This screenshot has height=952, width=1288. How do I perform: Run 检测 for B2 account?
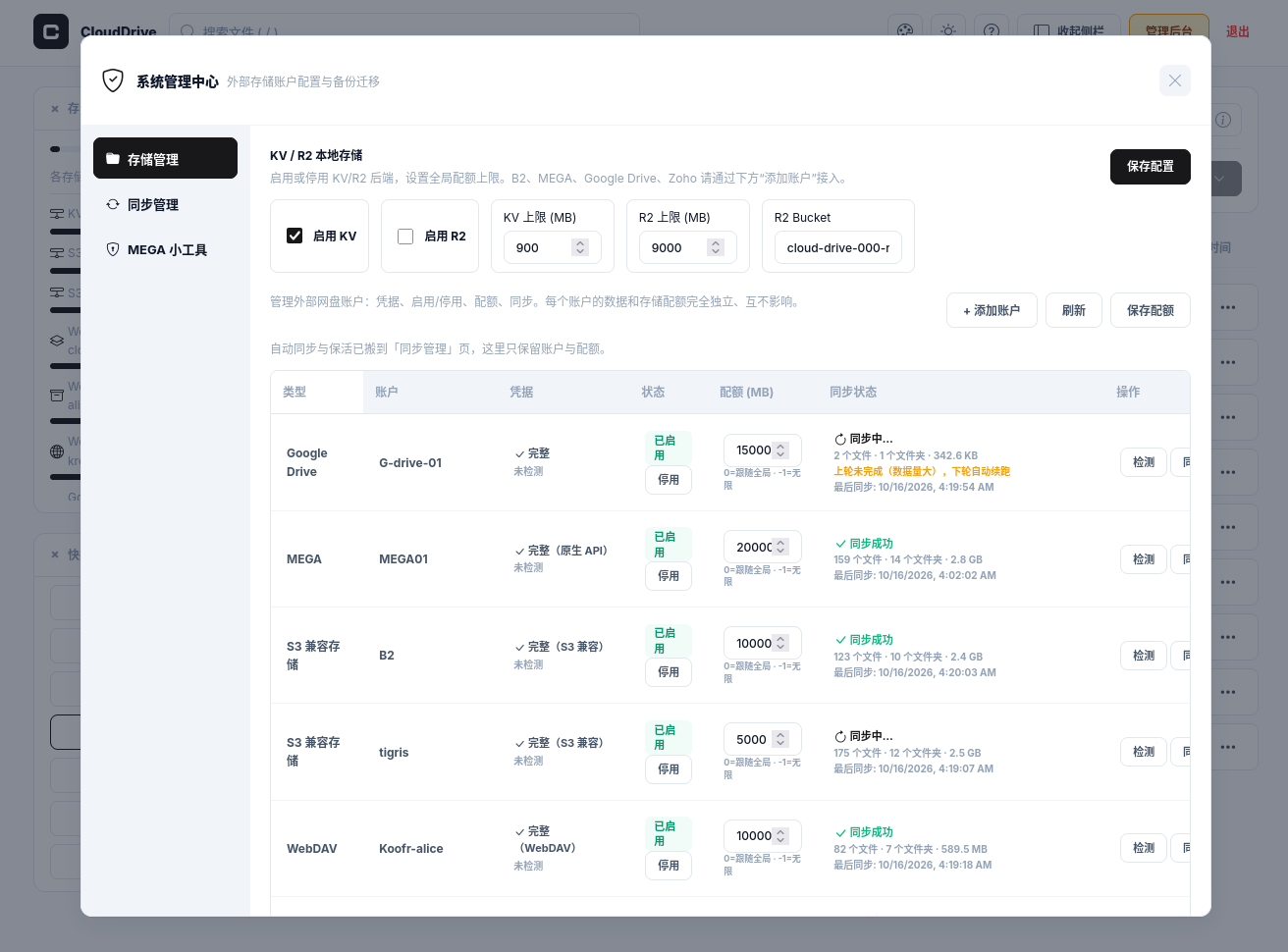(1144, 656)
